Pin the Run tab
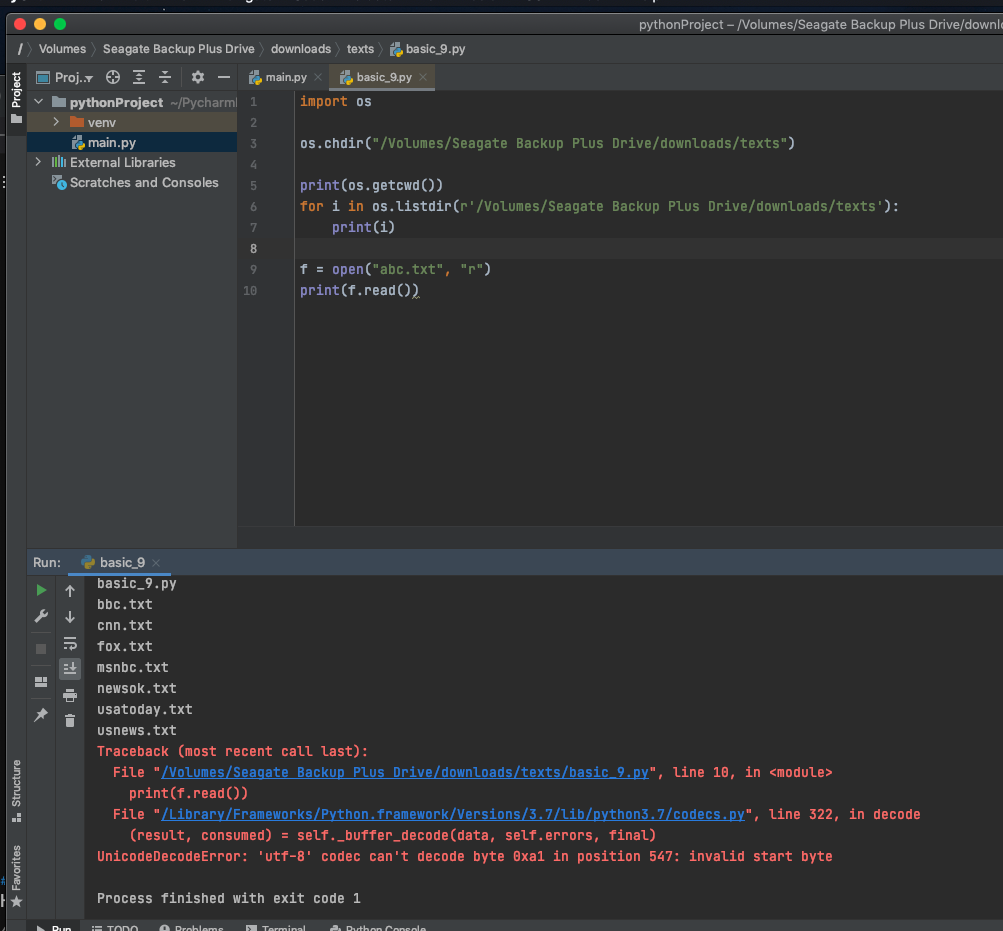The height and width of the screenshot is (931, 1003). click(x=41, y=715)
